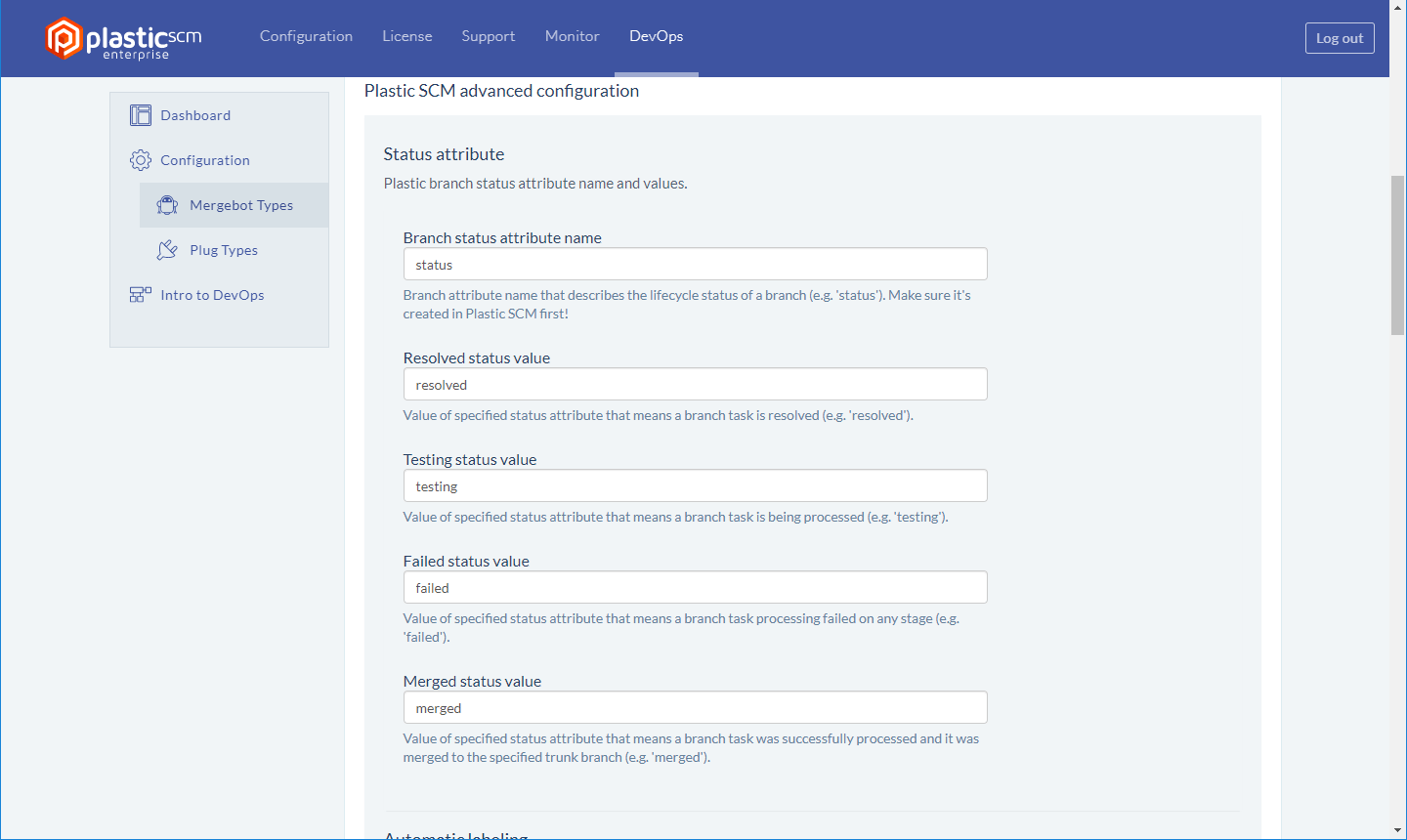
Task: Click the 'Status attribute' section heading
Action: 444,154
